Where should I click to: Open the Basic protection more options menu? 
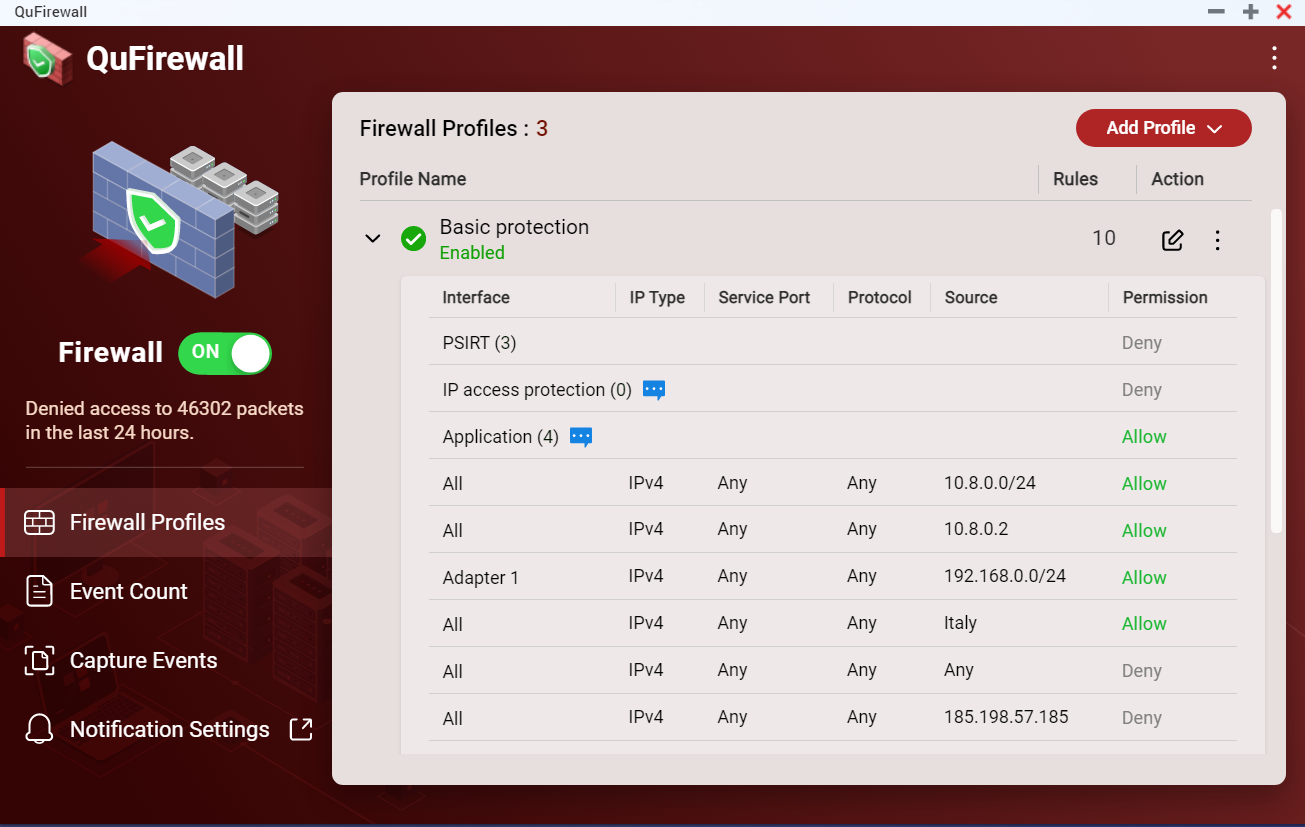pos(1217,240)
